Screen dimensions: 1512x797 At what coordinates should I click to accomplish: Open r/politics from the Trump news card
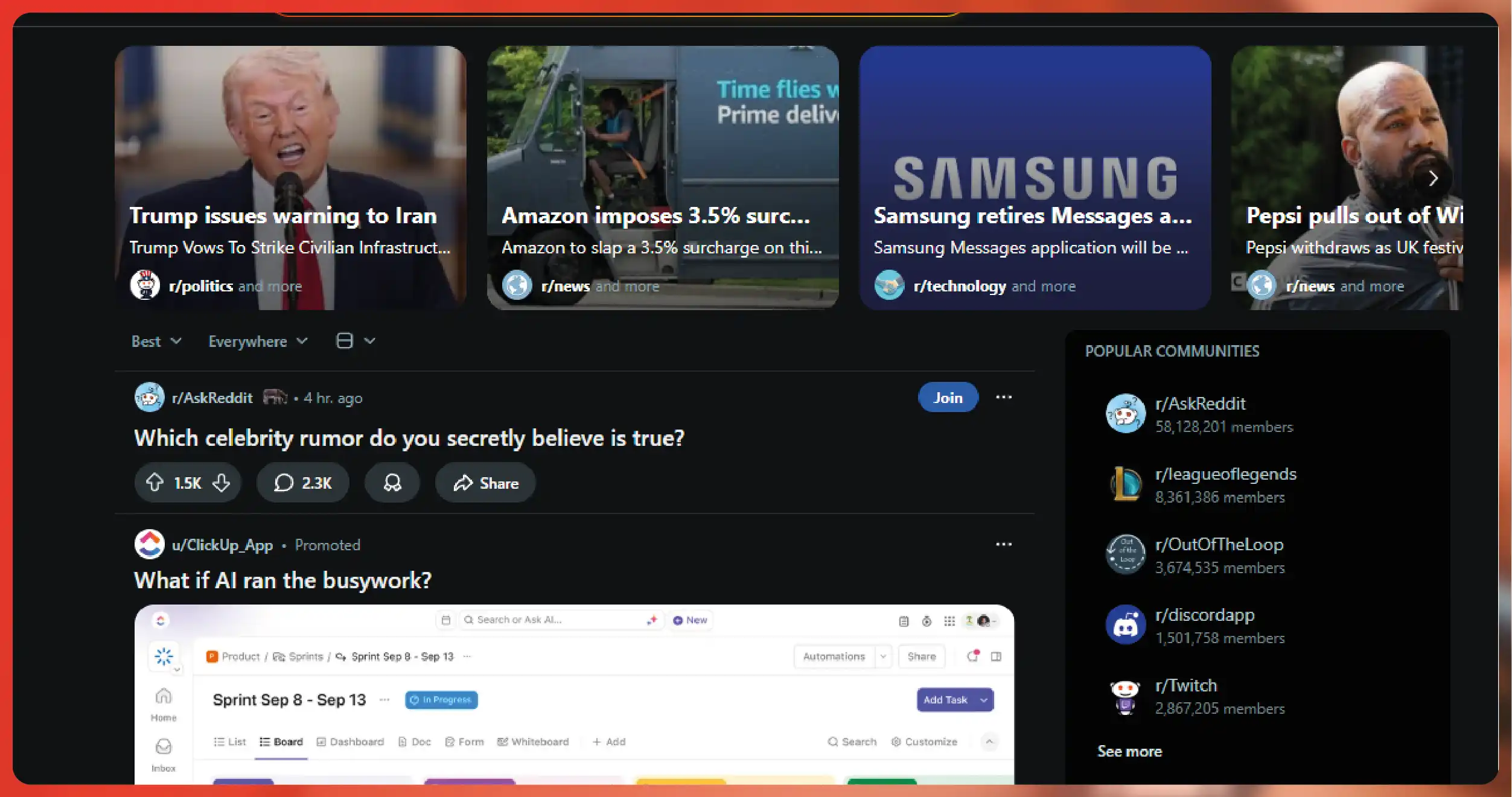202,285
